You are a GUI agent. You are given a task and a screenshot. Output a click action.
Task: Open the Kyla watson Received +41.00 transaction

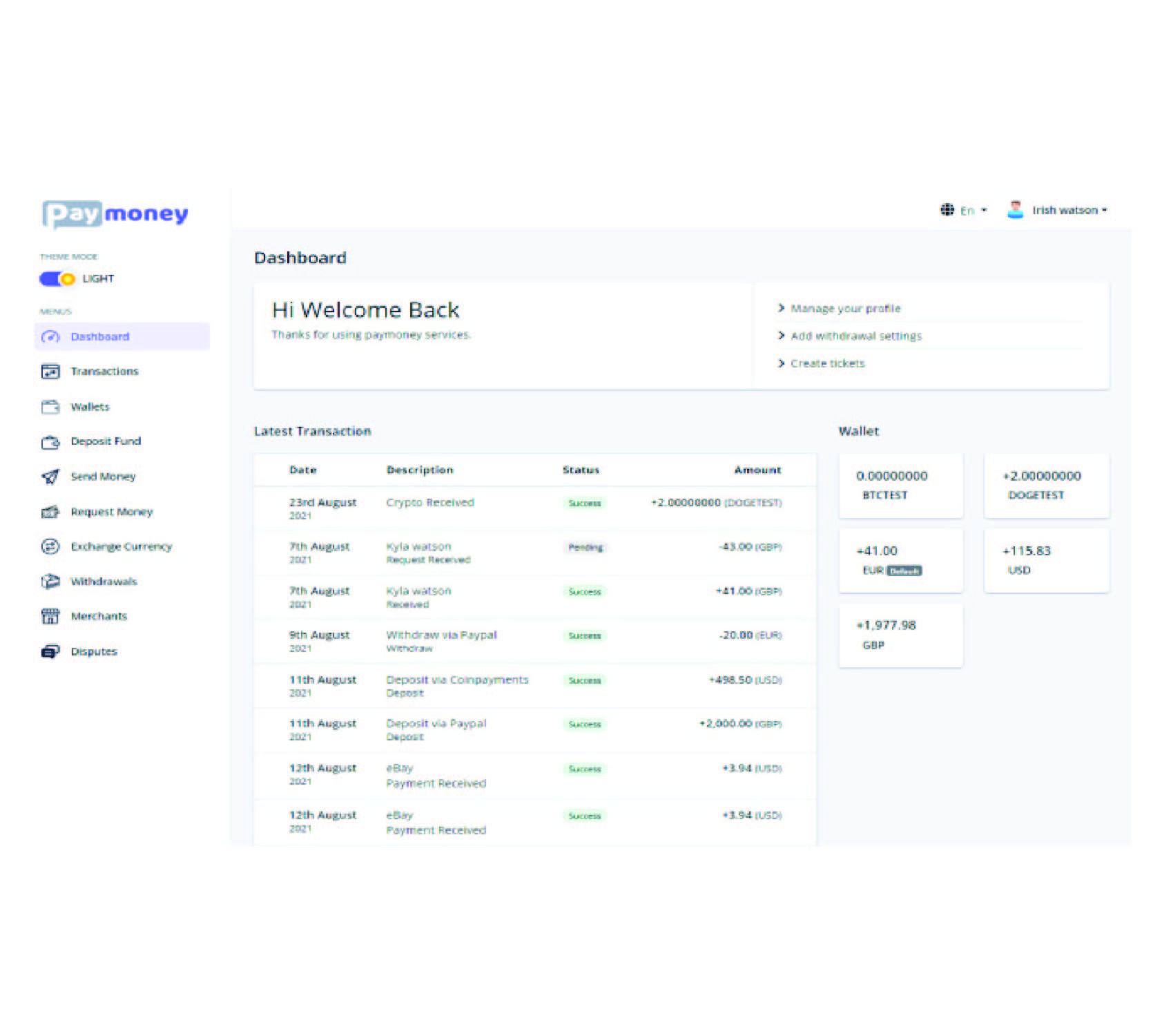pos(535,597)
